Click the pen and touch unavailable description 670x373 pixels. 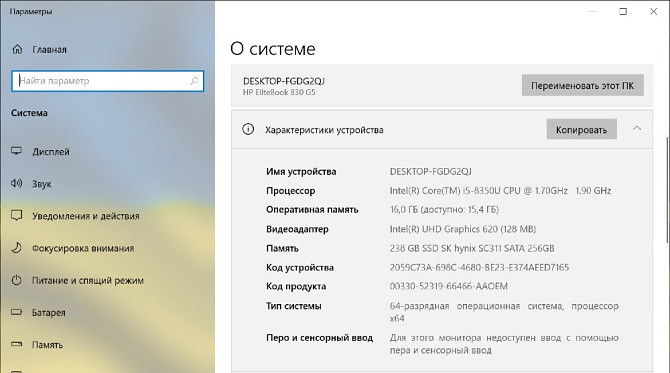tap(504, 344)
